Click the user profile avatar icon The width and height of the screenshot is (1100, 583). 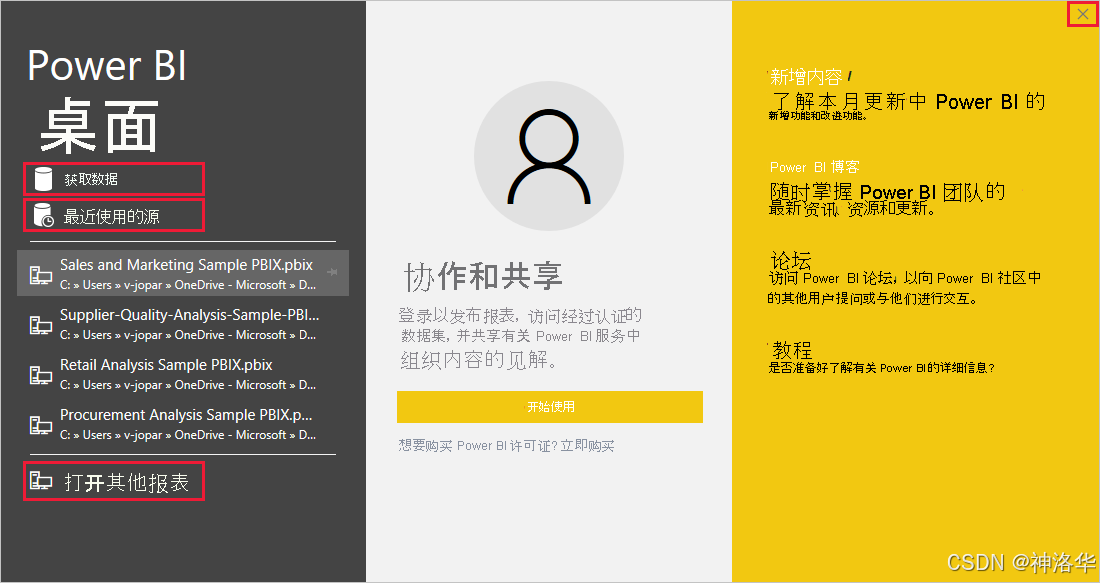tap(549, 156)
